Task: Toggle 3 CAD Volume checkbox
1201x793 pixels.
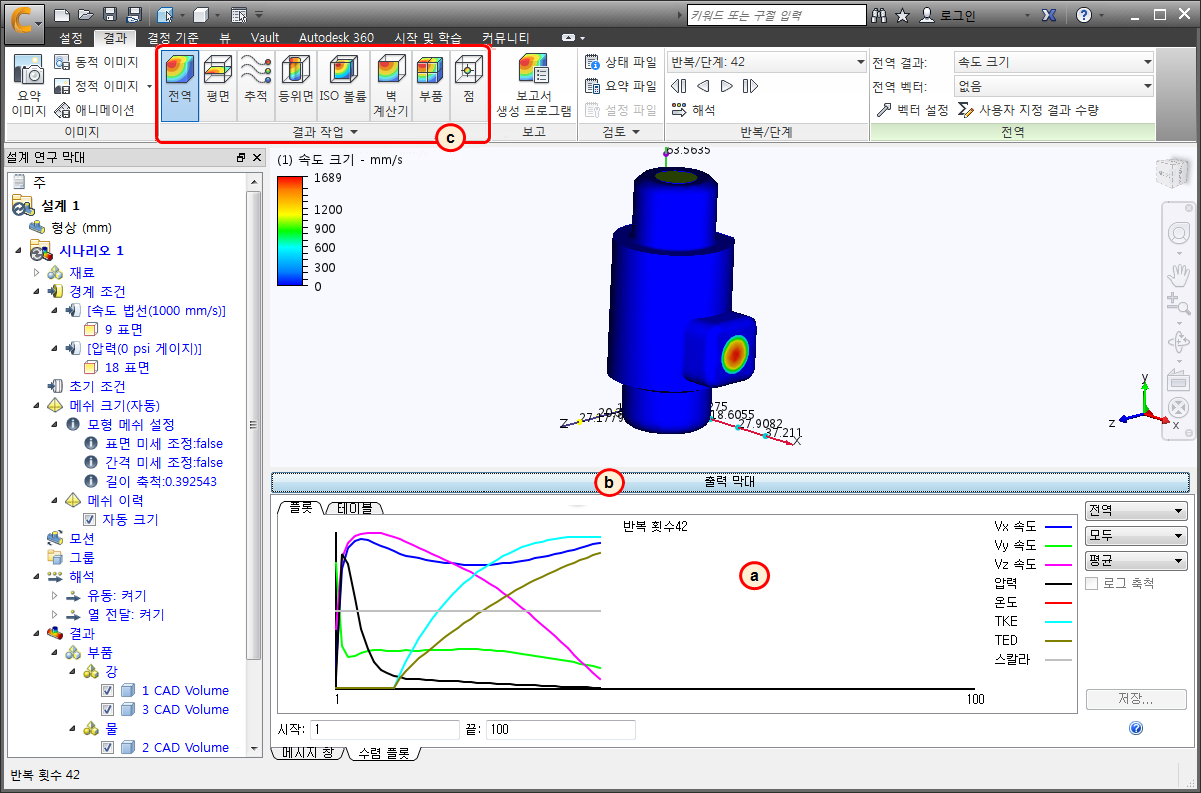Action: pyautogui.click(x=108, y=710)
